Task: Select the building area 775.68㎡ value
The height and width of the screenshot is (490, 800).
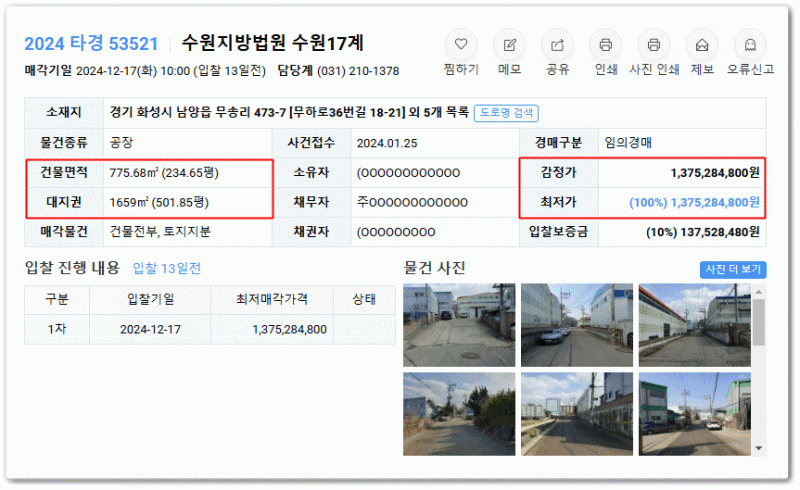Action: click(164, 173)
